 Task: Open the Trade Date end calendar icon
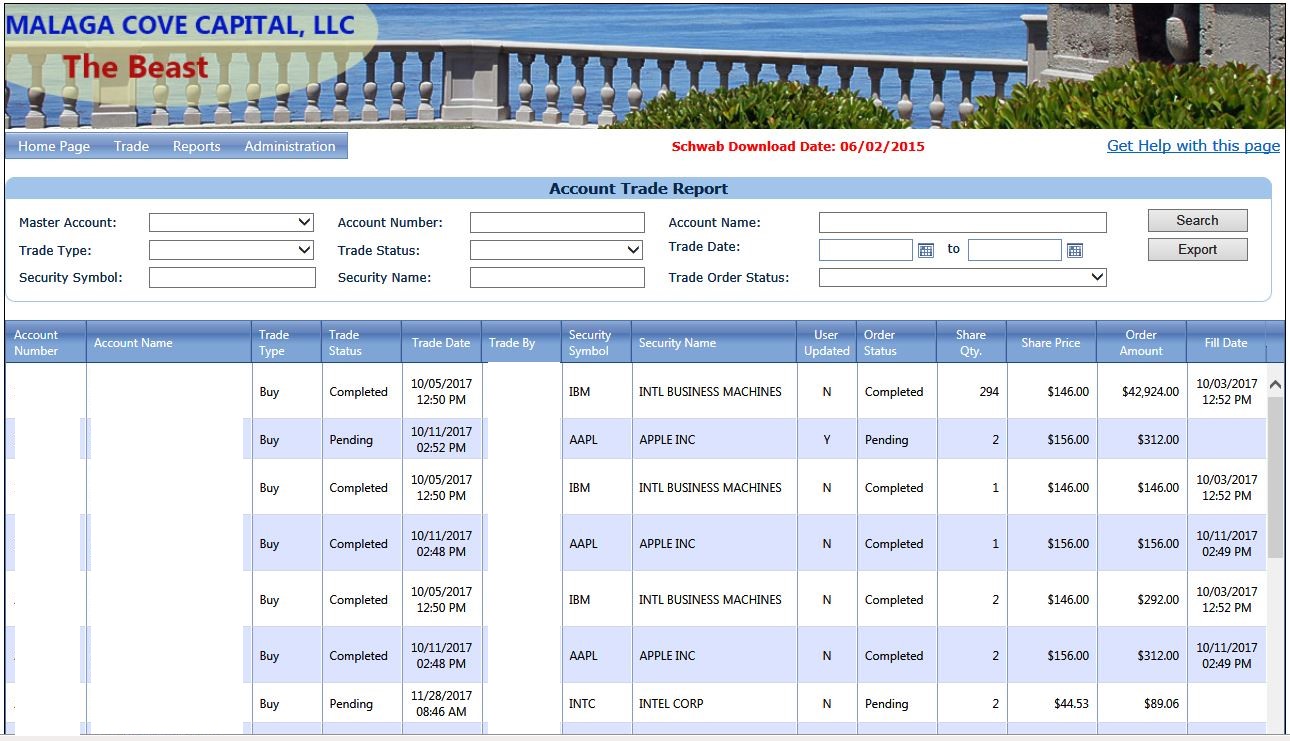point(1075,250)
